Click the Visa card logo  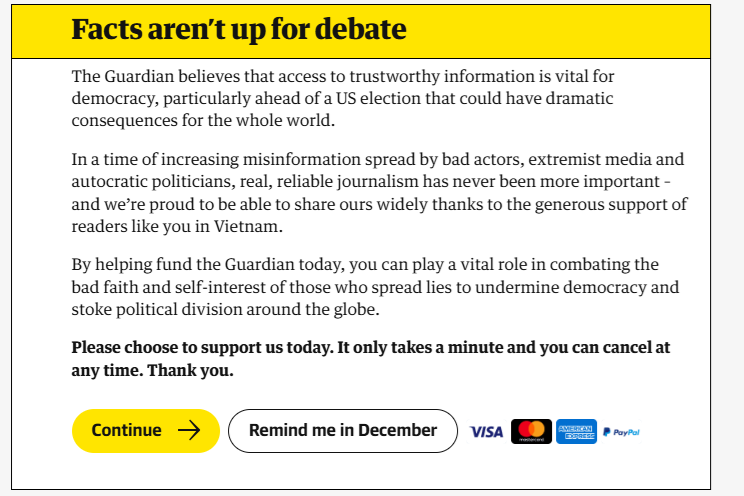(x=486, y=431)
